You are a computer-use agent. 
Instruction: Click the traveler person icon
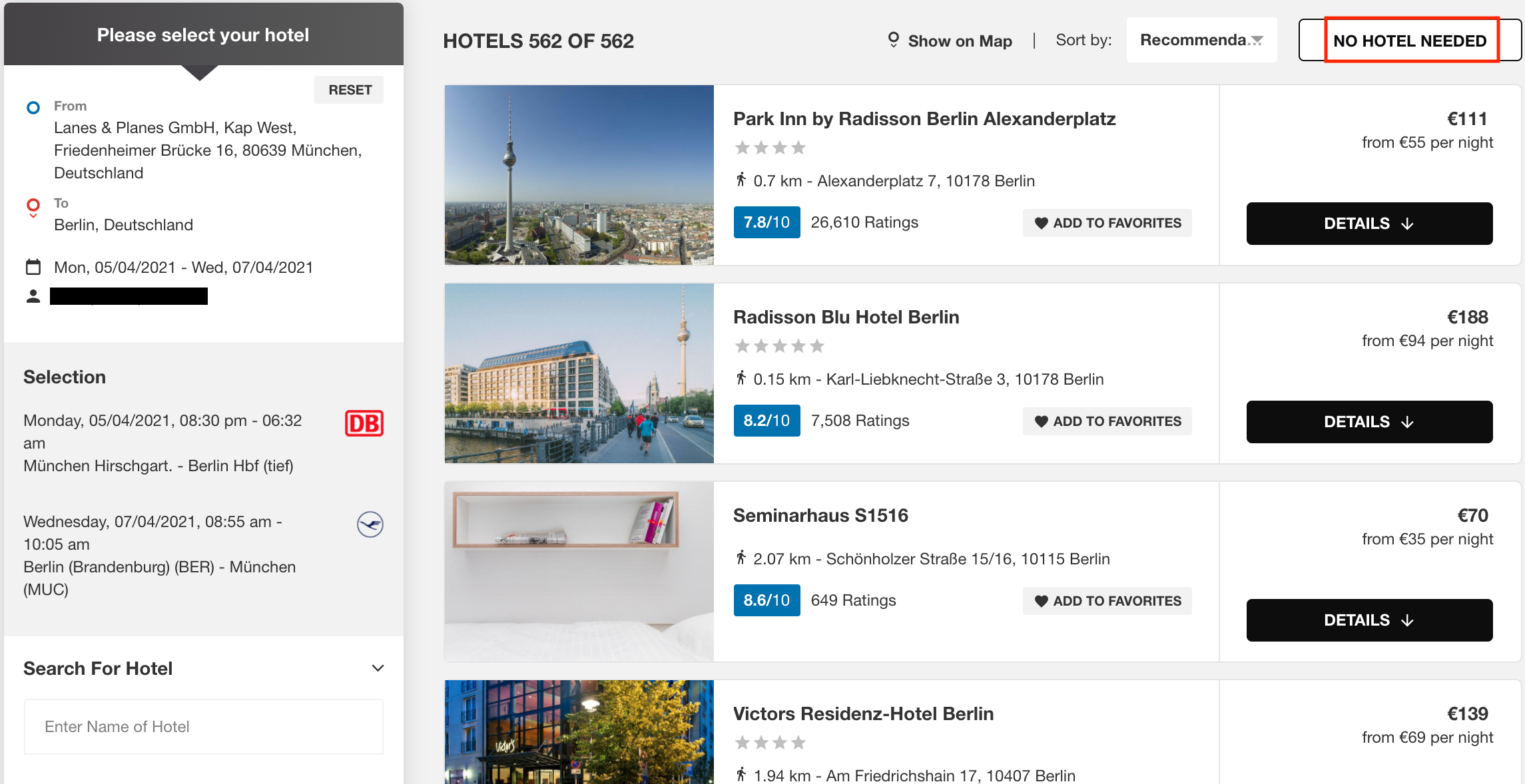pyautogui.click(x=33, y=296)
